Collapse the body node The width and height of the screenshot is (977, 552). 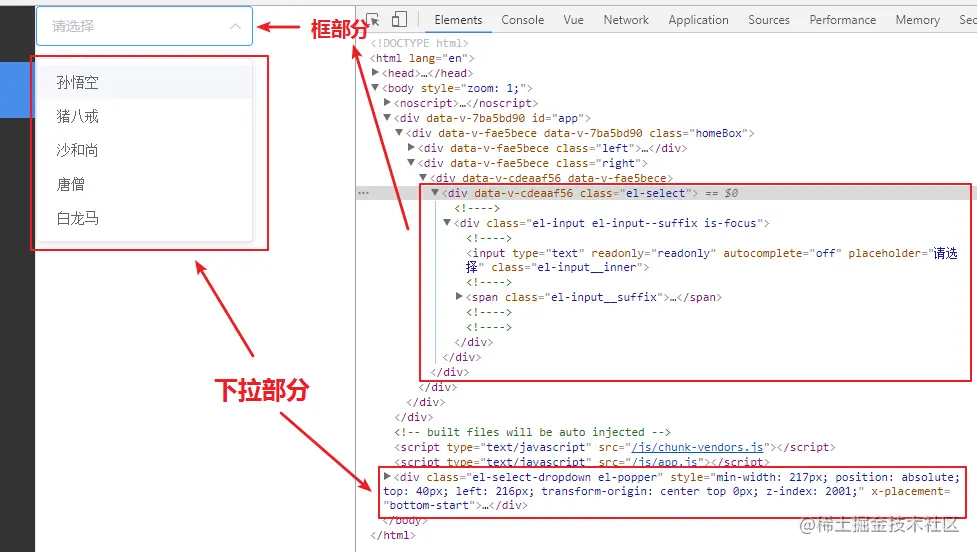(x=375, y=87)
